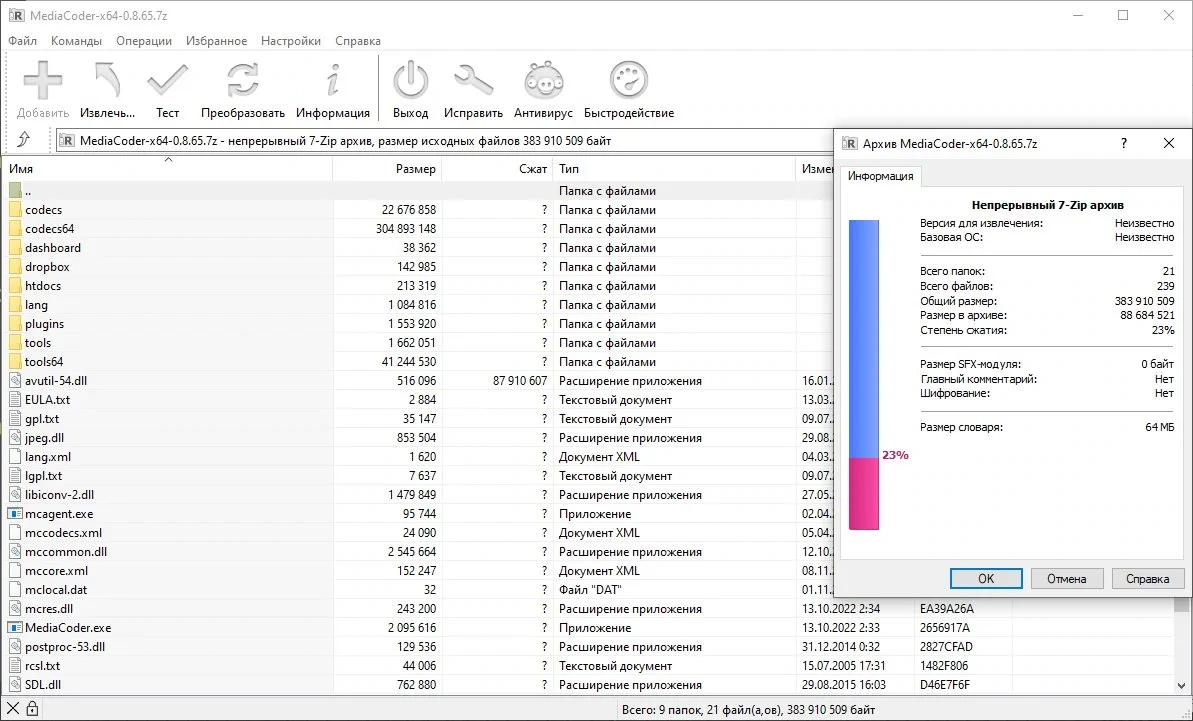Sort by the Сжат column header
Viewport: 1193px width, 721px height.
click(x=497, y=169)
